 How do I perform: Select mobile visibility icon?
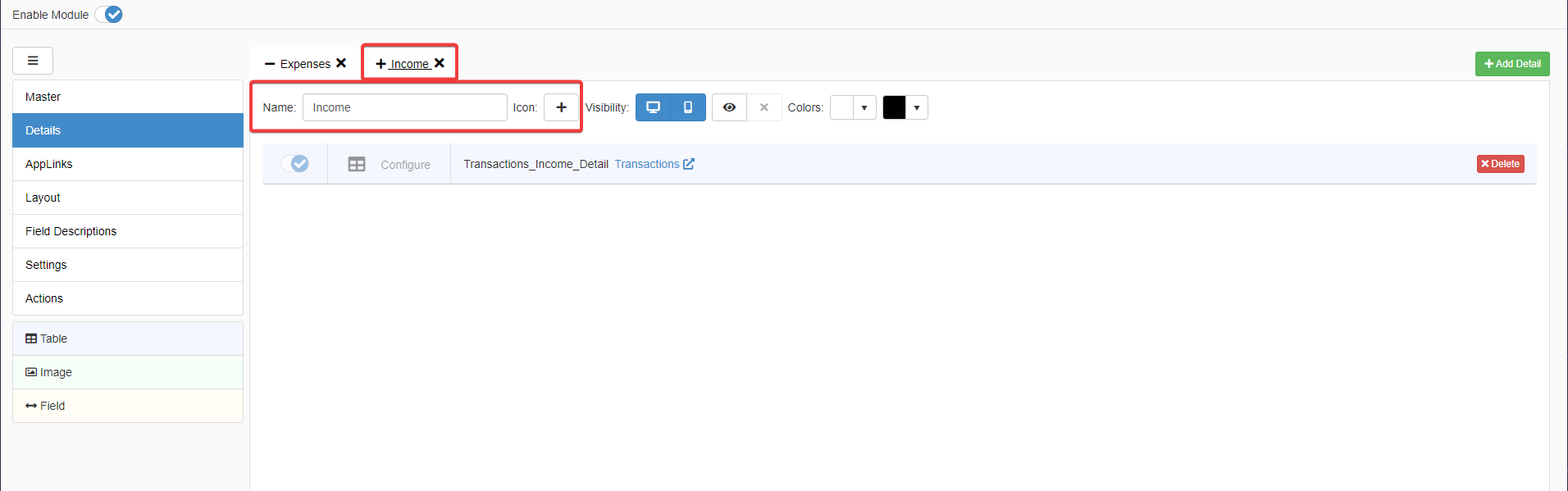point(688,107)
